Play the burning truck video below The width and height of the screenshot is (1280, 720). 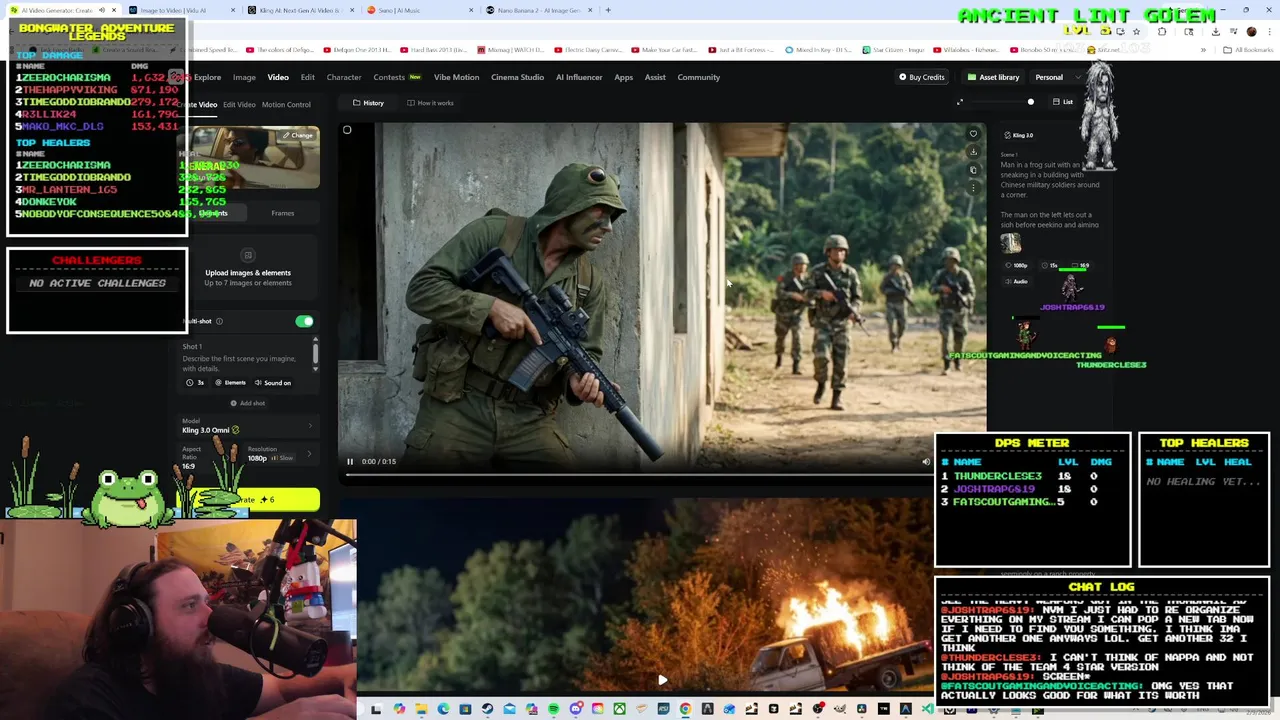click(x=662, y=680)
